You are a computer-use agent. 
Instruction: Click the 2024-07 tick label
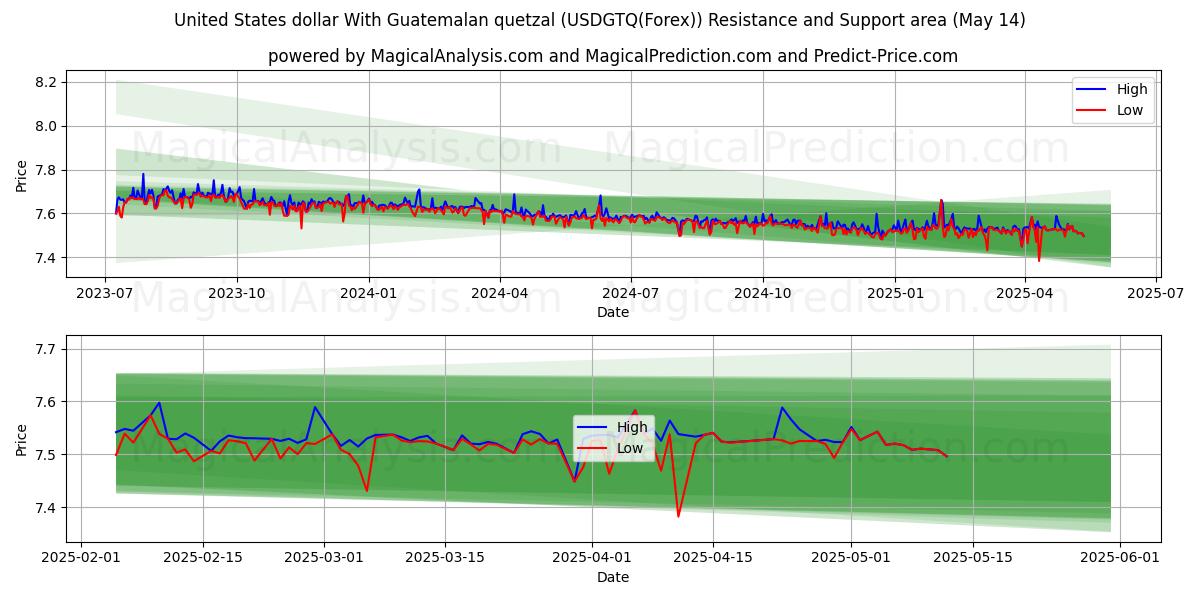(x=631, y=293)
